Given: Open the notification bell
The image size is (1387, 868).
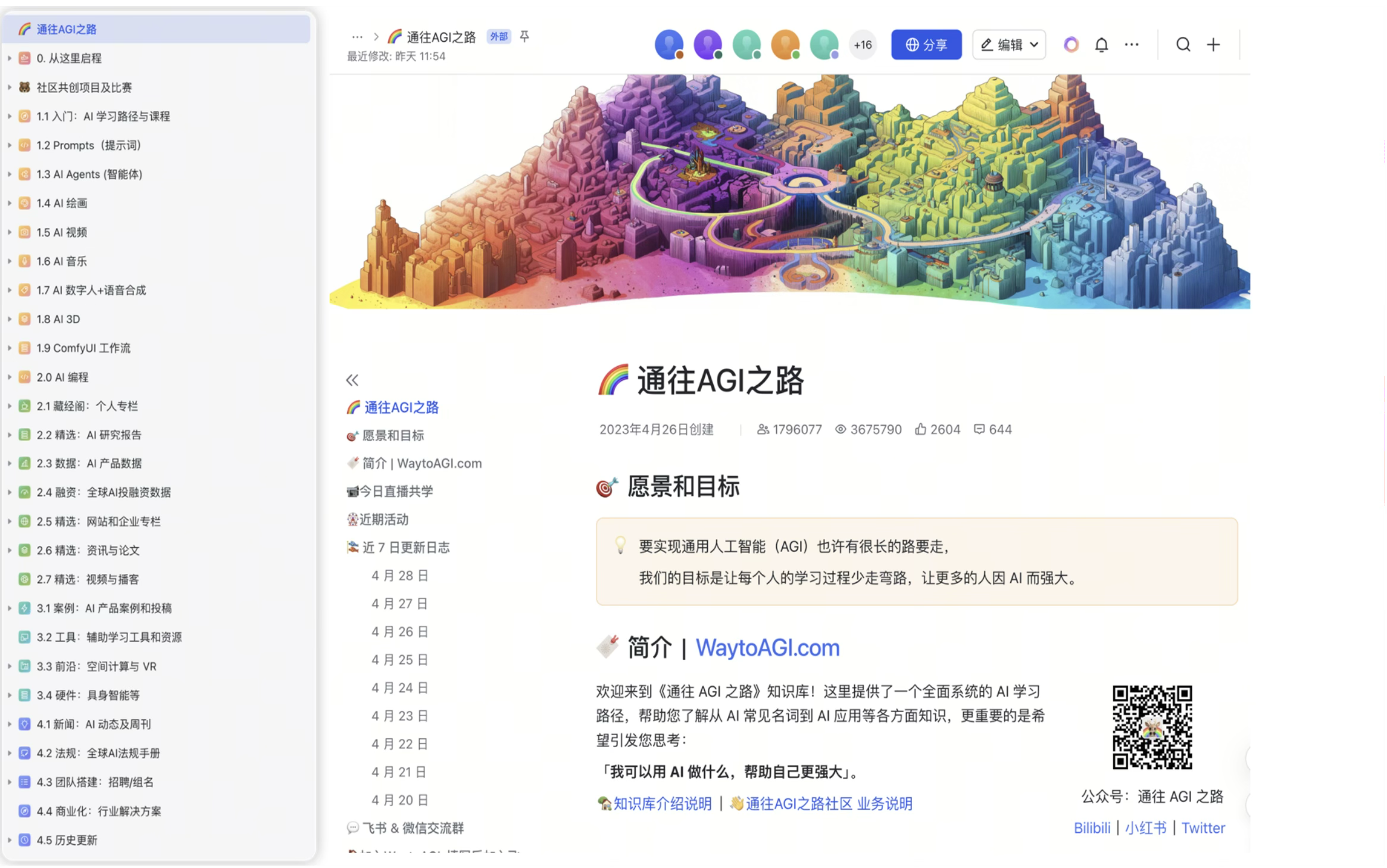Looking at the screenshot, I should [x=1101, y=45].
